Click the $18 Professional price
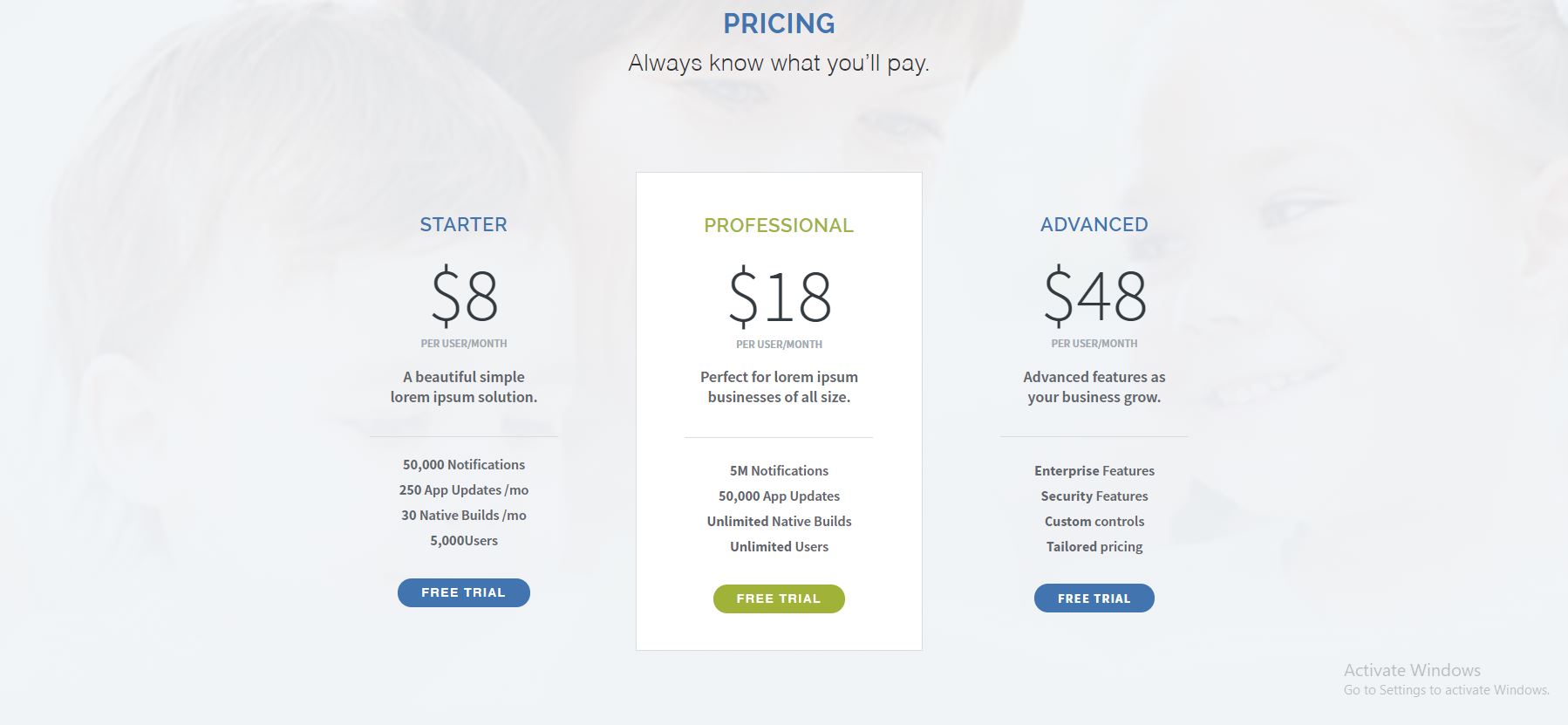This screenshot has height=725, width=1568. (780, 297)
